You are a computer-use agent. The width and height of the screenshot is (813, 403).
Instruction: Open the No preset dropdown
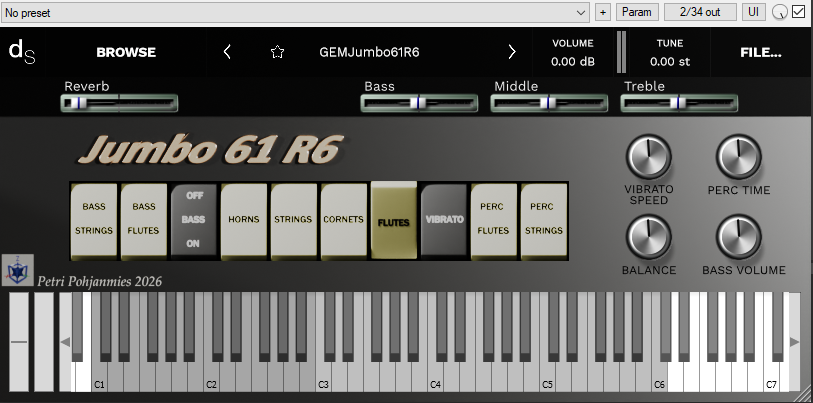click(x=295, y=12)
